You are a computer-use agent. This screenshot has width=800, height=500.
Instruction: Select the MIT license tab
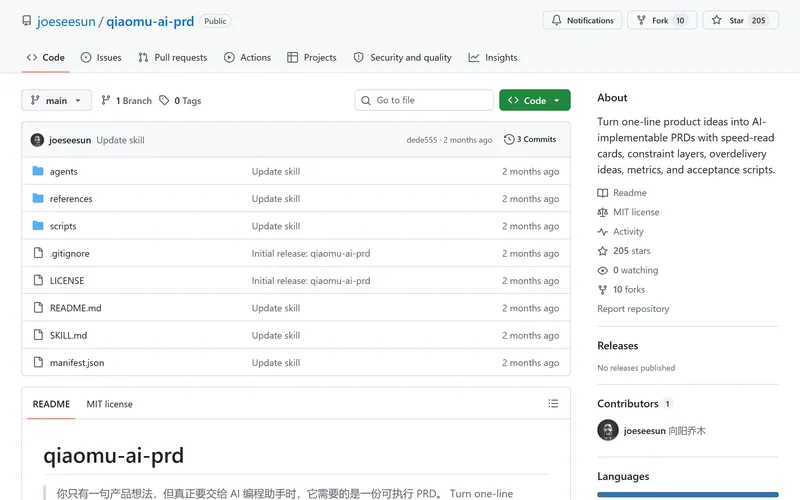pos(109,404)
